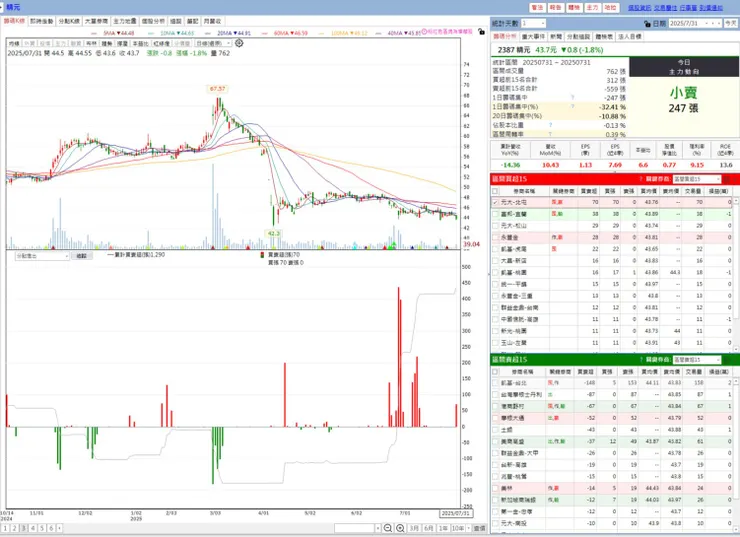Expand the page number overflow arrow after 6
The height and width of the screenshot is (537, 740).
pyautogui.click(x=59, y=529)
